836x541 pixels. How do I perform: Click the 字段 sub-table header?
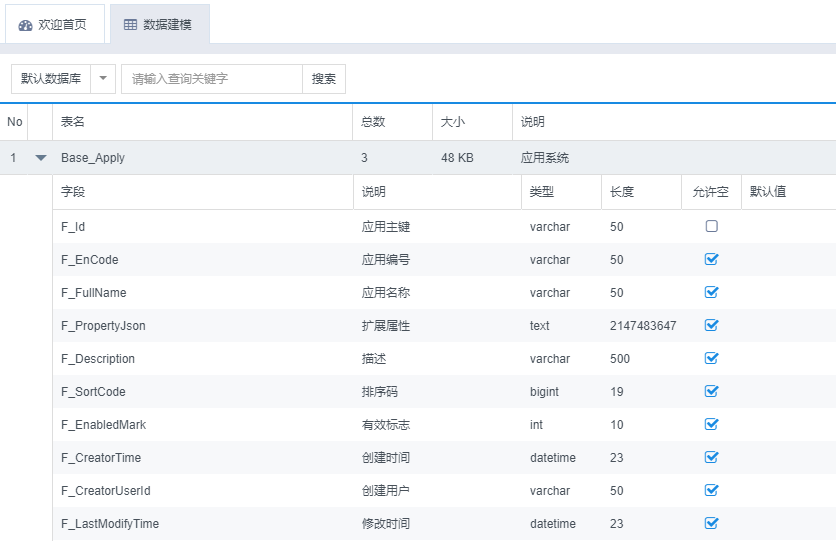pos(203,192)
